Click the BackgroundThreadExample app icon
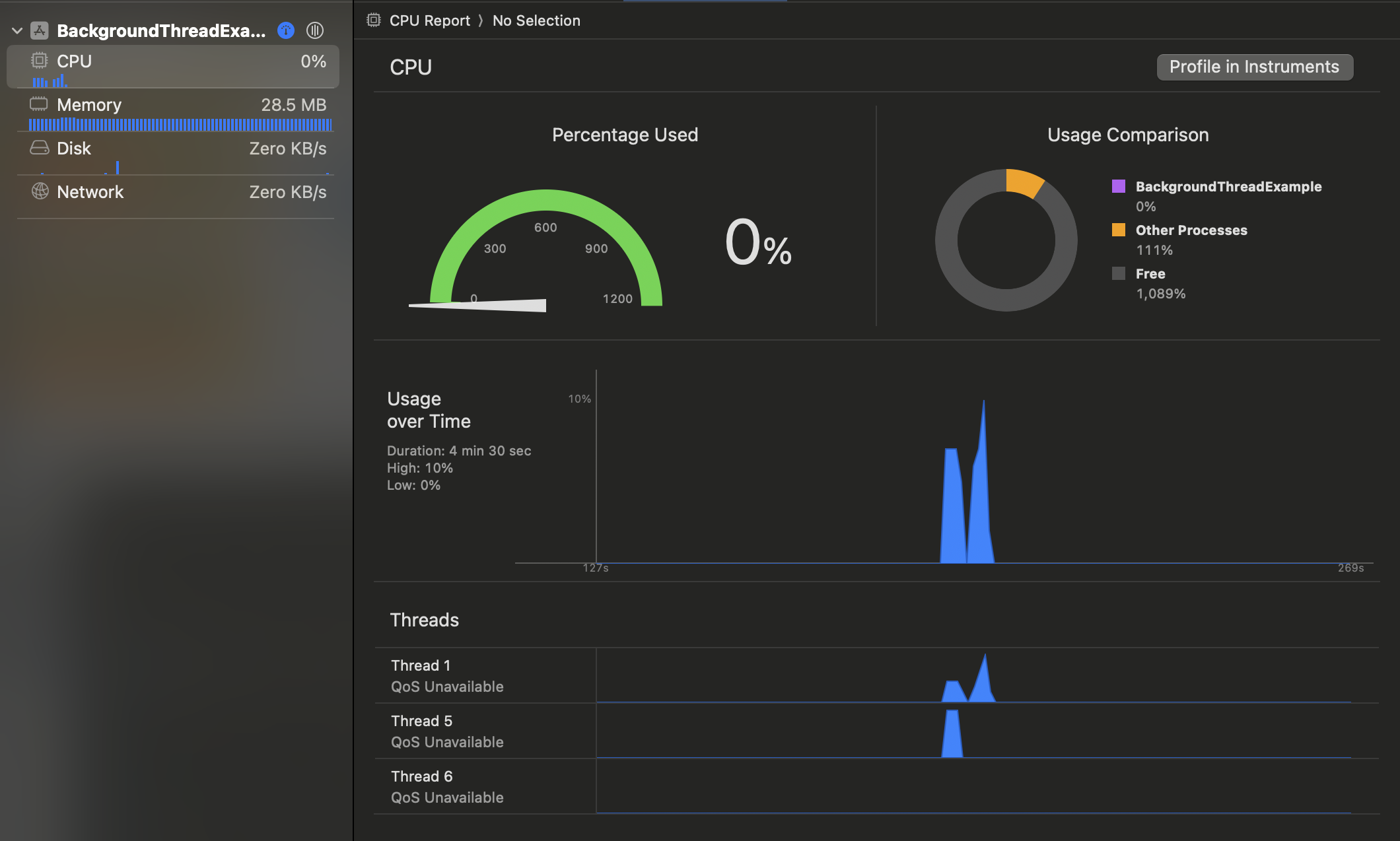The image size is (1400, 841). click(40, 30)
